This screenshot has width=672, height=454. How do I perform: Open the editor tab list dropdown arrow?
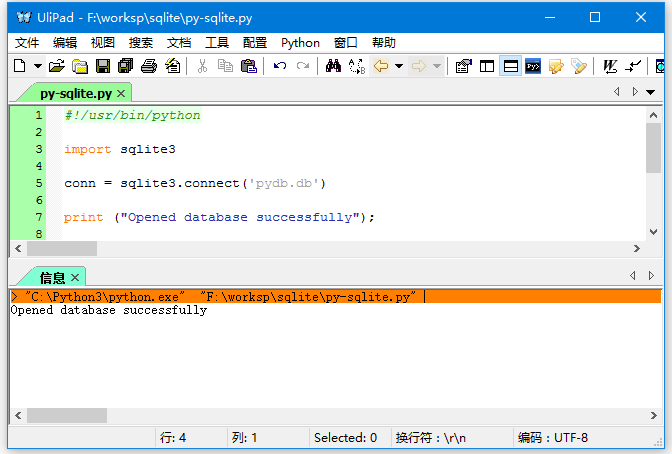click(x=651, y=92)
